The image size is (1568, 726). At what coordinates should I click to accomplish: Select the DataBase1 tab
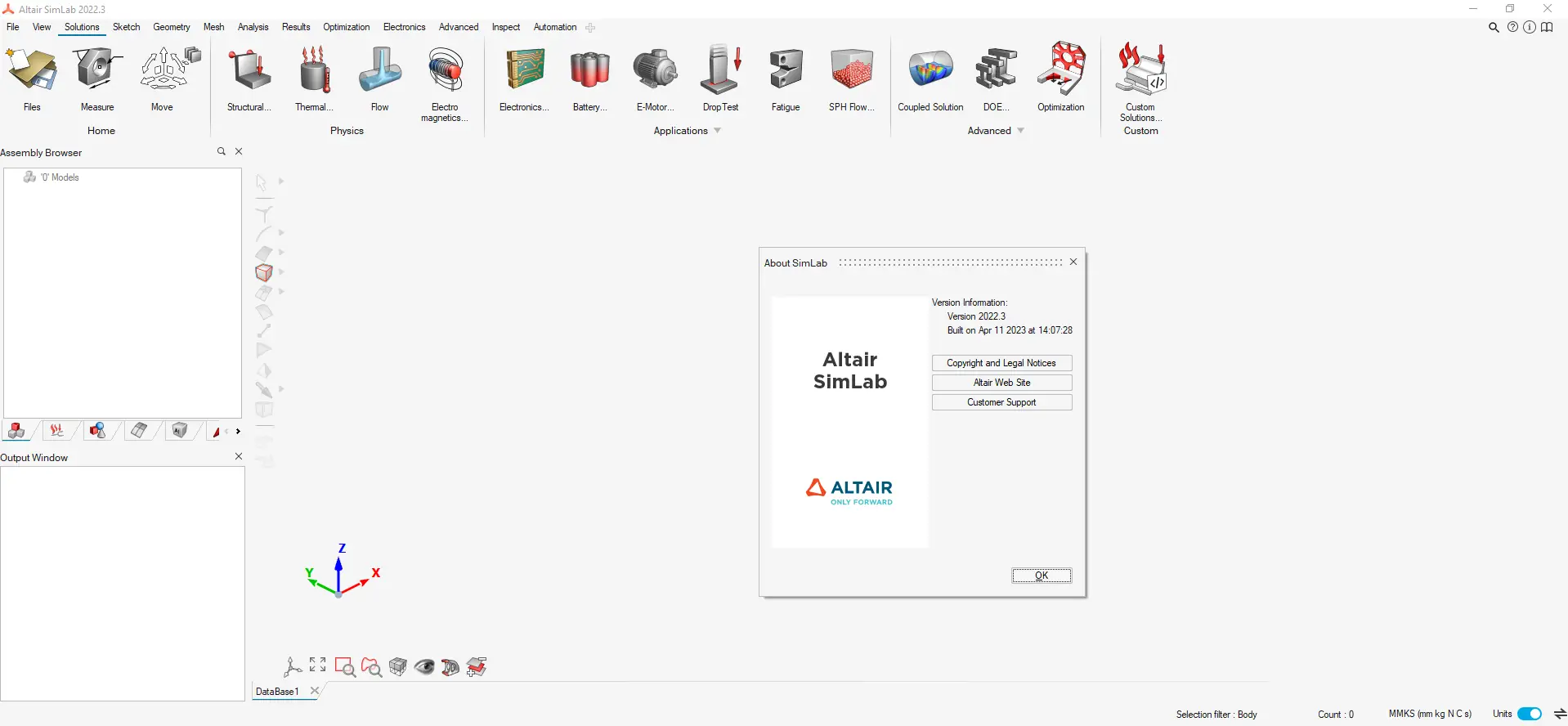pyautogui.click(x=277, y=692)
